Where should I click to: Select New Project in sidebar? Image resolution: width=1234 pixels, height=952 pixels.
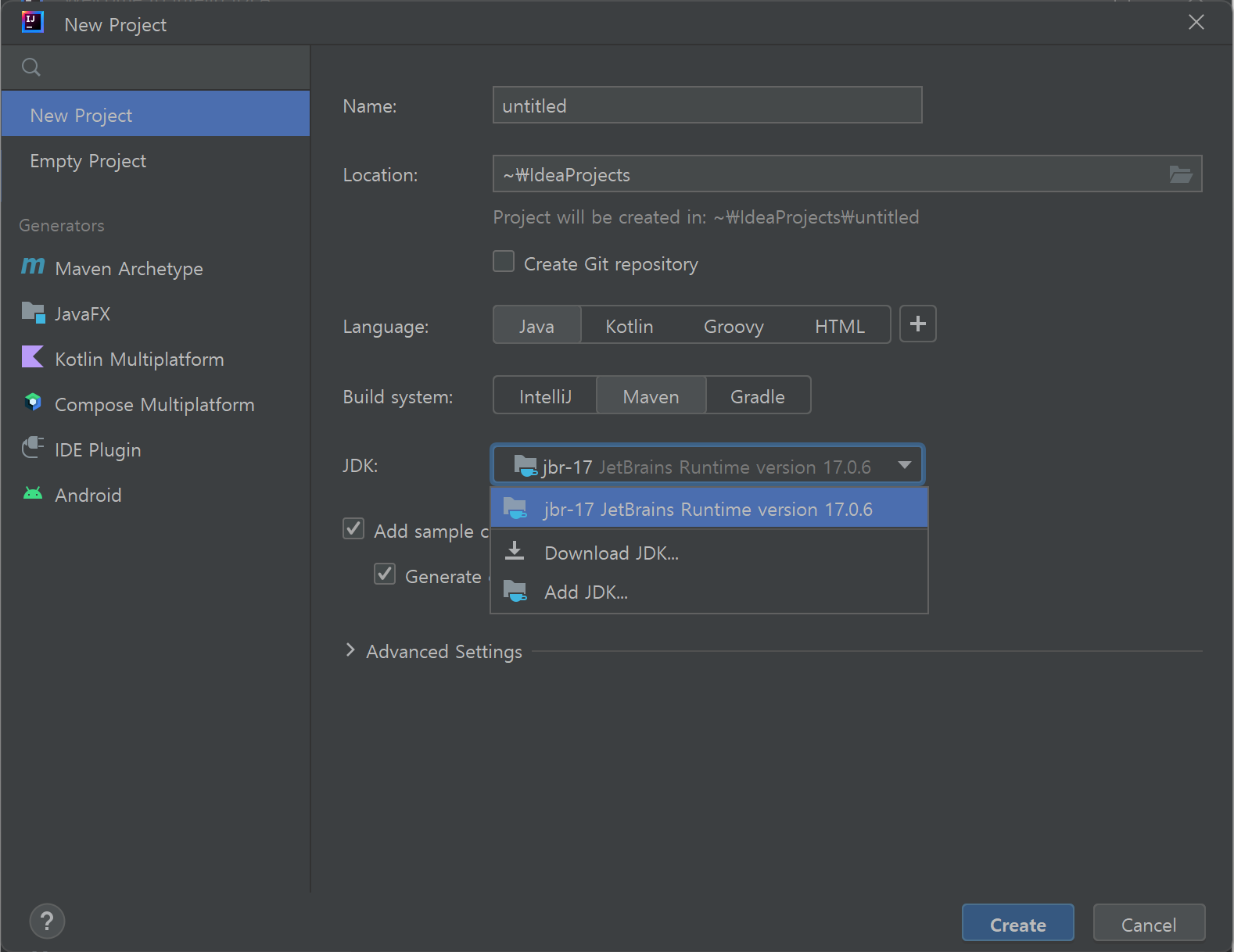pyautogui.click(x=156, y=114)
